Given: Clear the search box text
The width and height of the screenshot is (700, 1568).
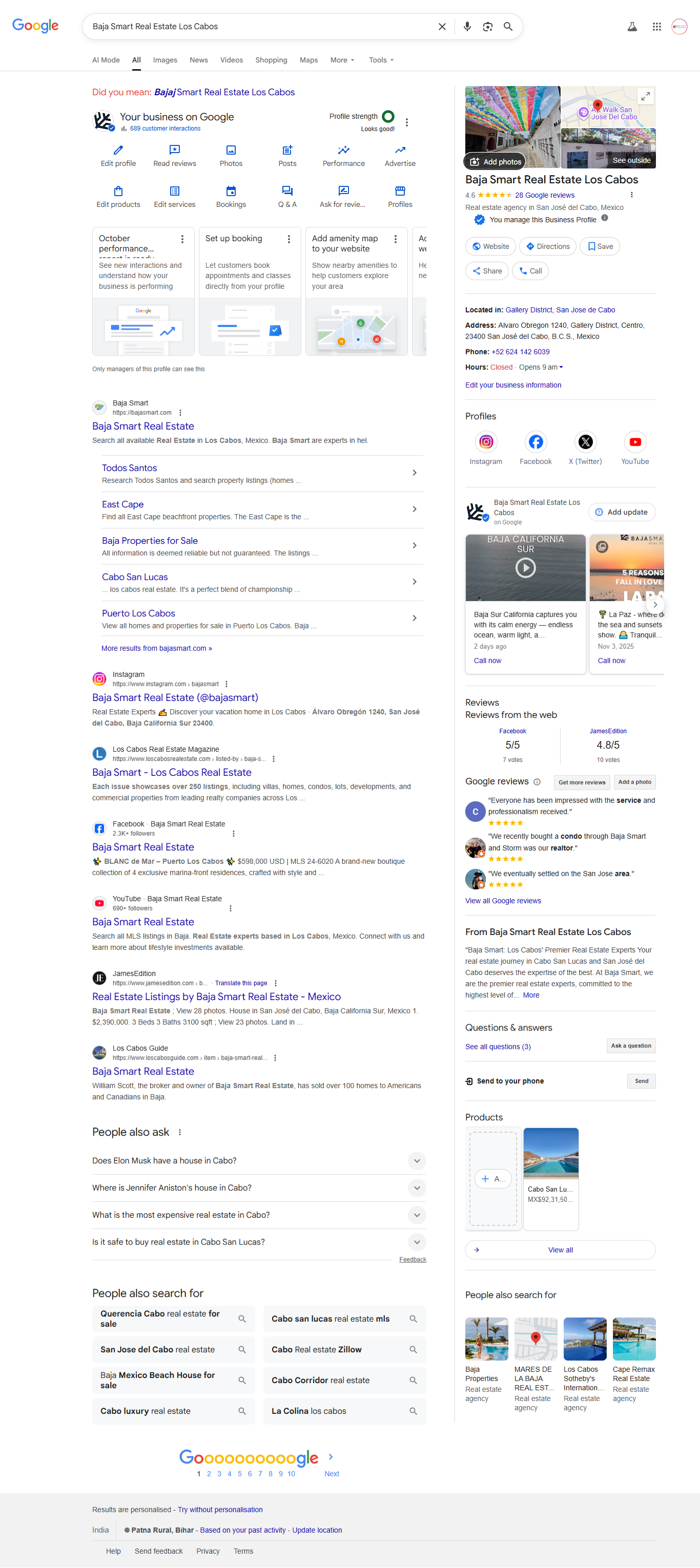Looking at the screenshot, I should point(442,27).
